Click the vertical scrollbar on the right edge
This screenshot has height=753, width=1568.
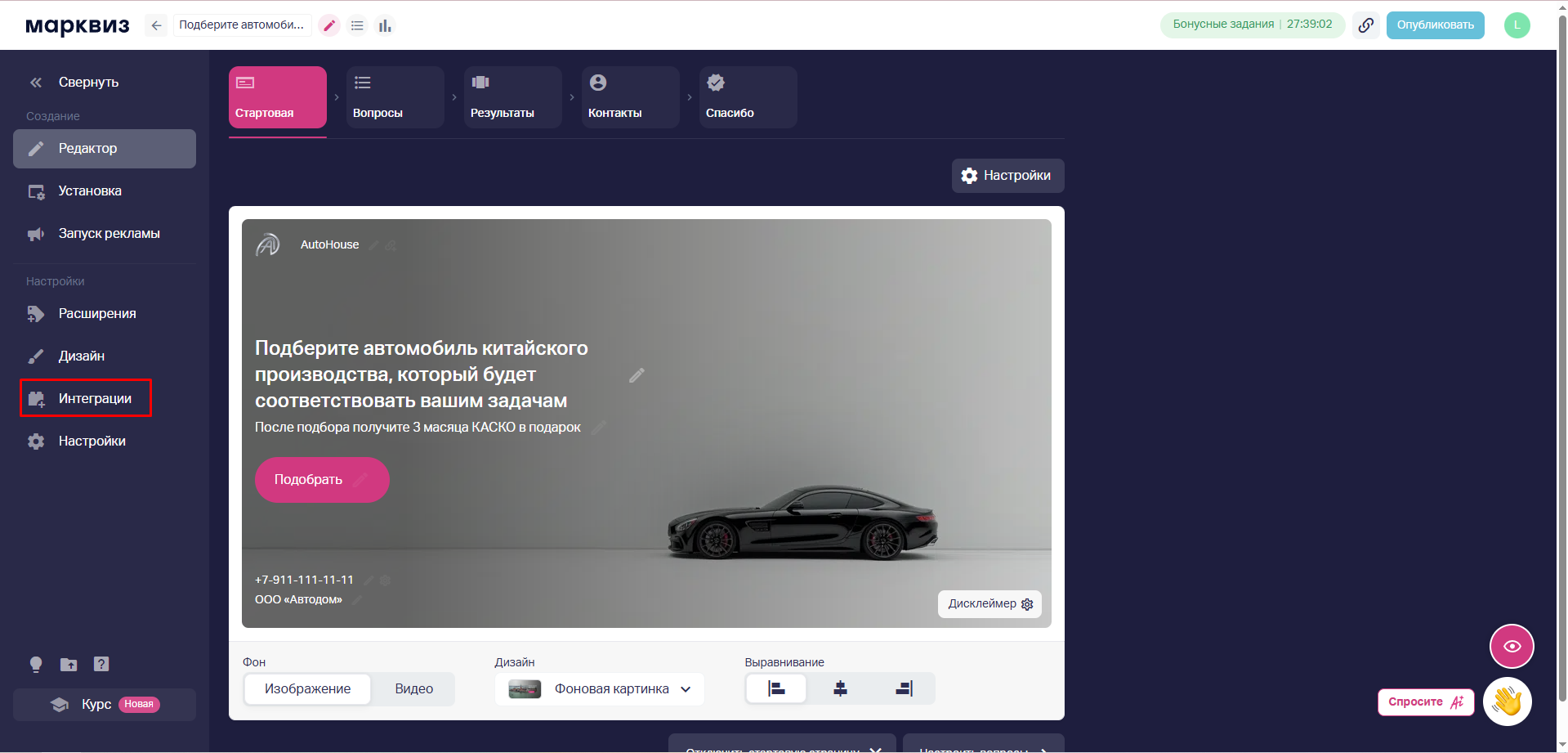click(x=1562, y=360)
